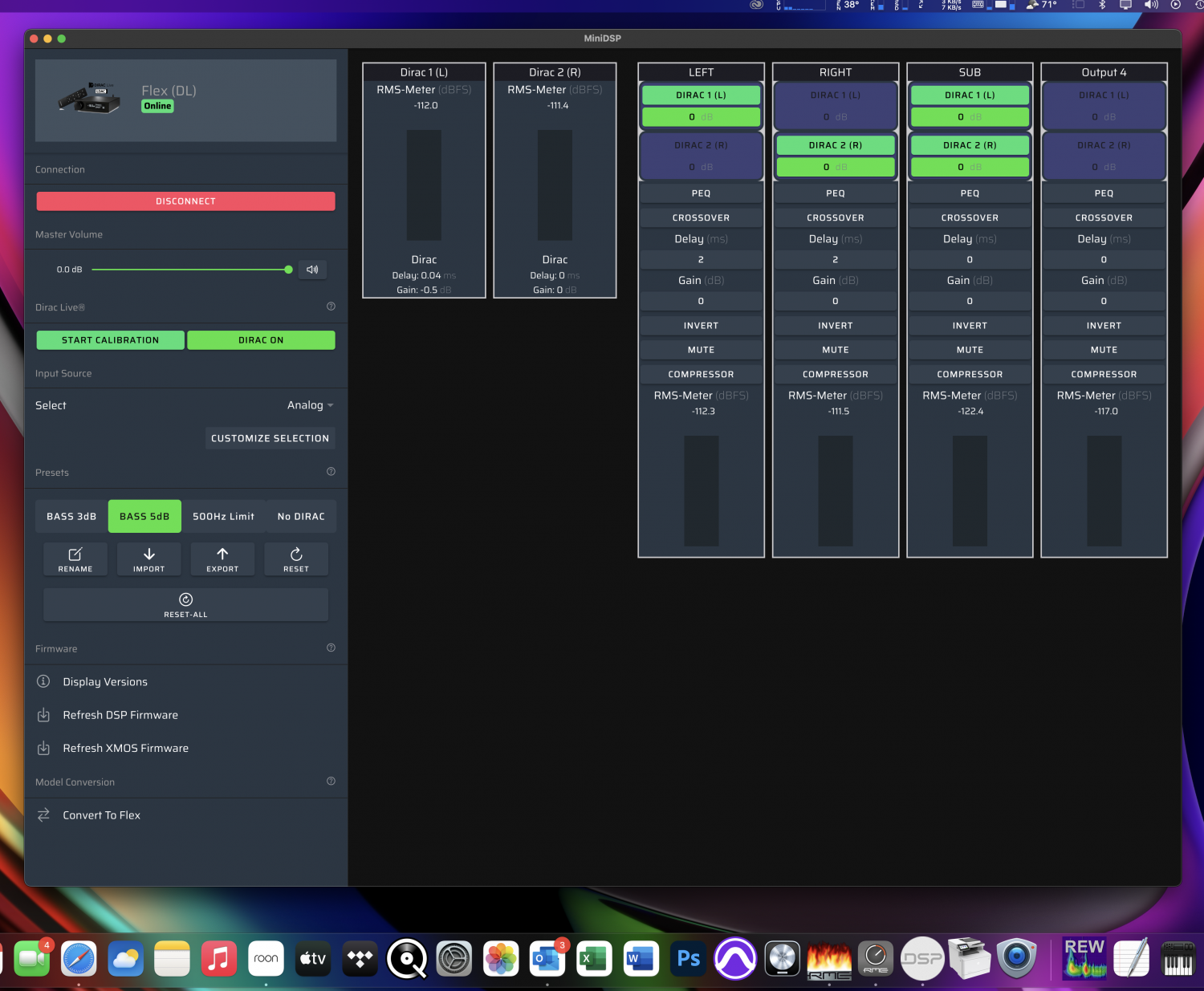Toggle DIRAC 2 (R) routing on RIGHT output
Image resolution: width=1204 pixels, height=991 pixels.
click(x=836, y=145)
